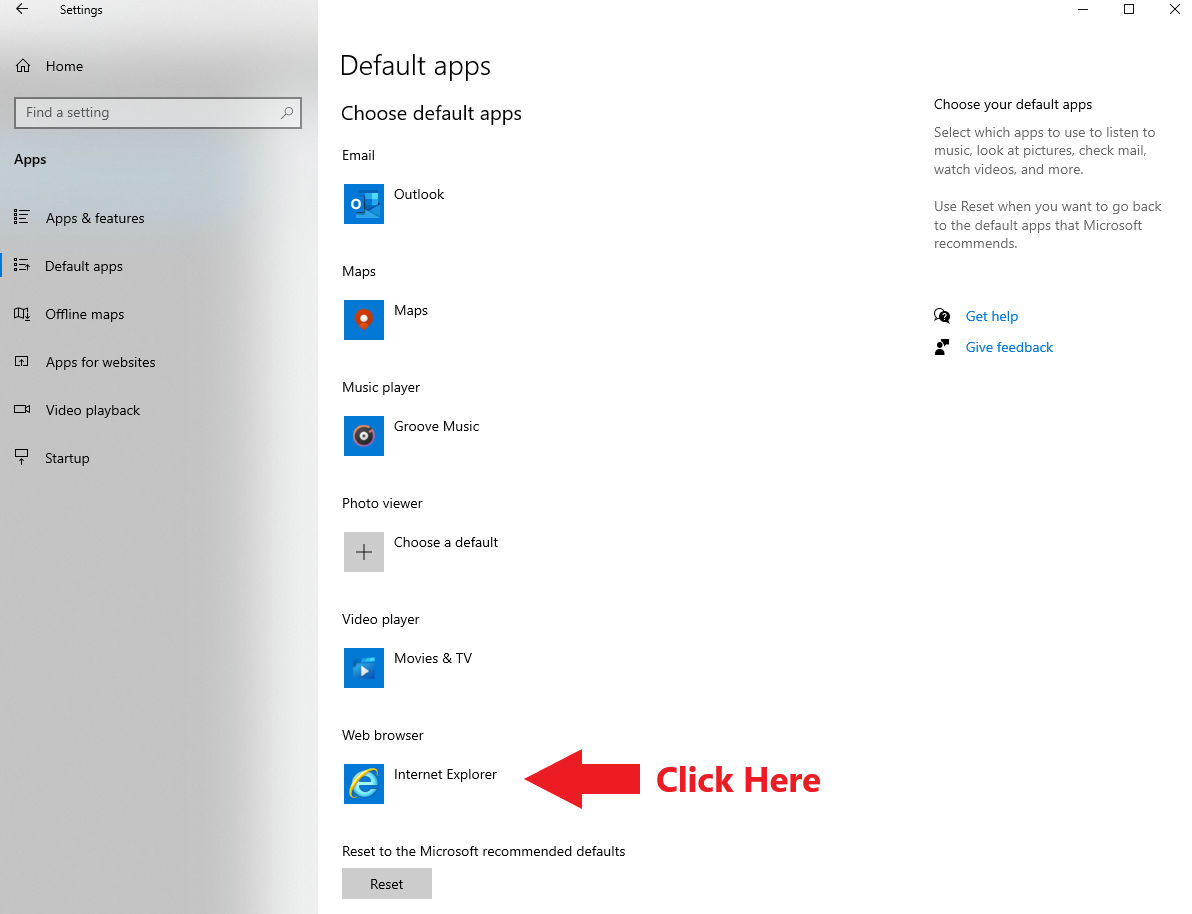The width and height of the screenshot is (1192, 914).
Task: Maximize the Settings window
Action: pyautogui.click(x=1129, y=9)
